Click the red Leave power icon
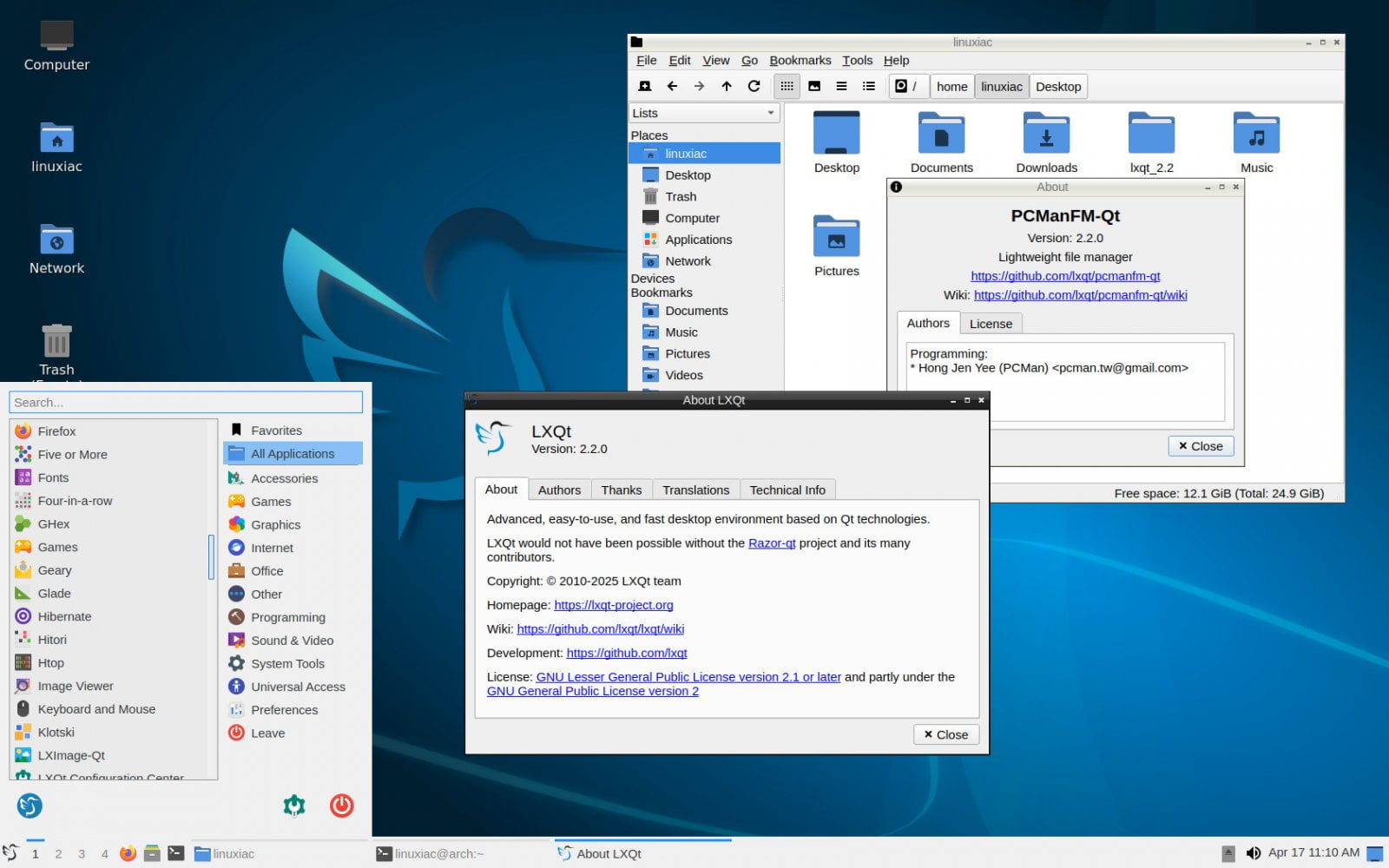 (x=342, y=806)
